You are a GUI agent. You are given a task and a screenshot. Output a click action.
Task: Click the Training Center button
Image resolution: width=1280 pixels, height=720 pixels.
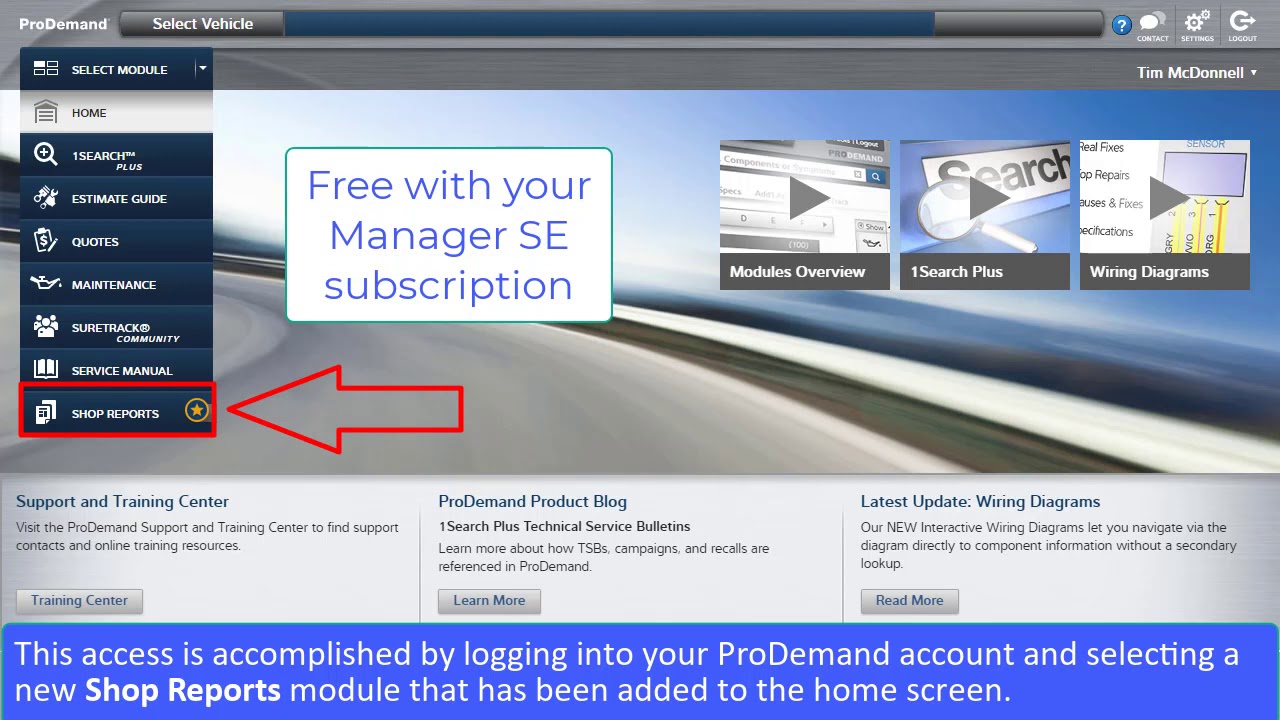(x=79, y=601)
